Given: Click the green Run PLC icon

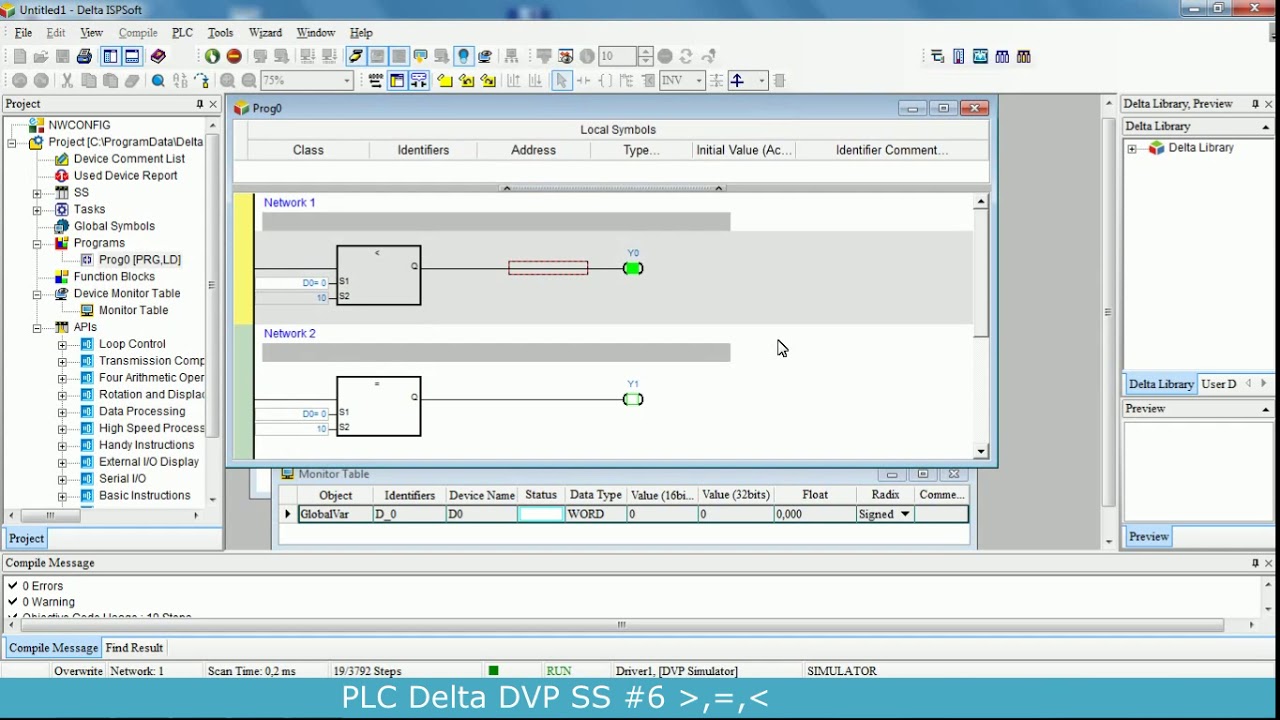Looking at the screenshot, I should coord(212,56).
